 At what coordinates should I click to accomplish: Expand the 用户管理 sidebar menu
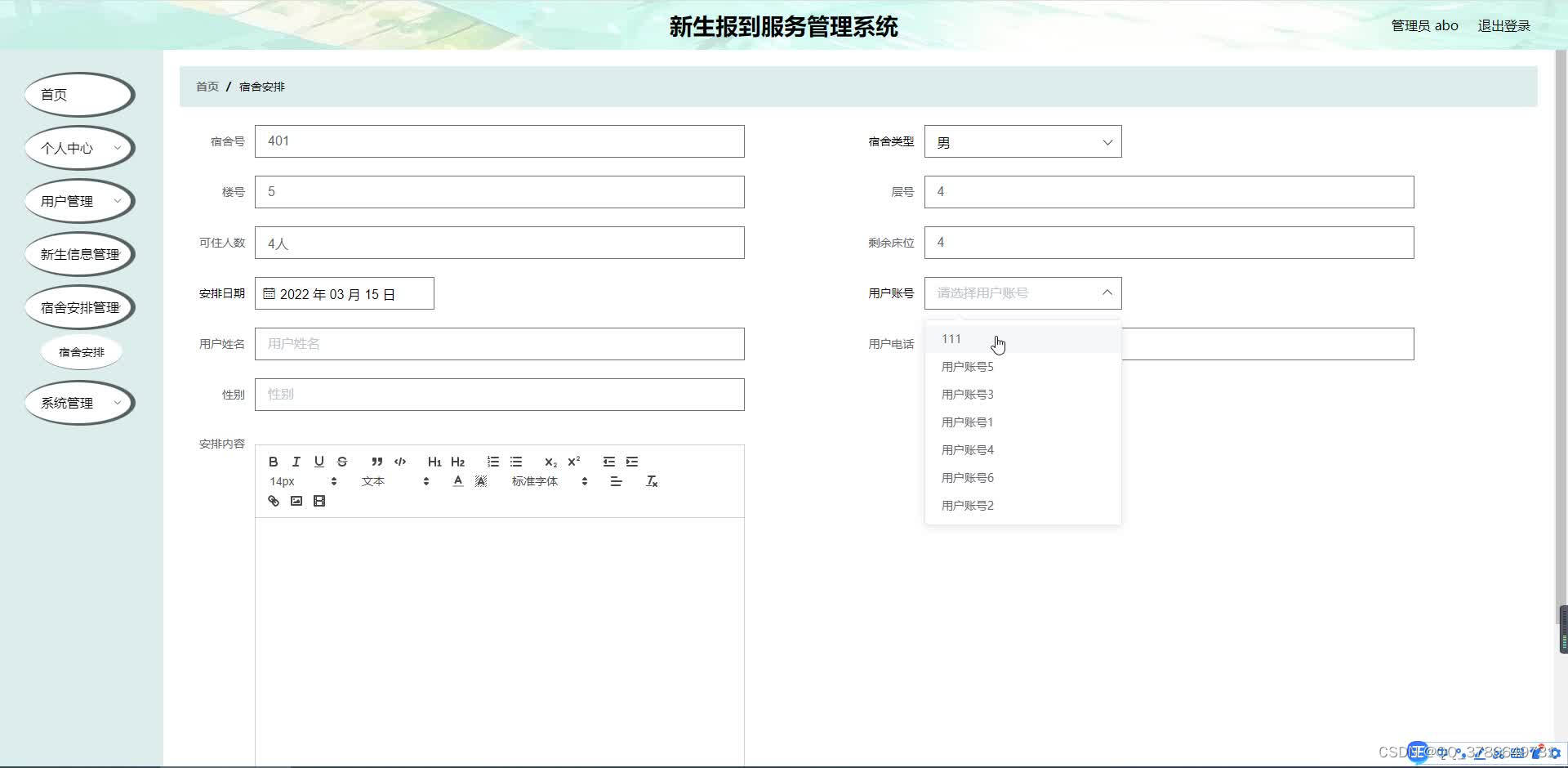coord(80,201)
